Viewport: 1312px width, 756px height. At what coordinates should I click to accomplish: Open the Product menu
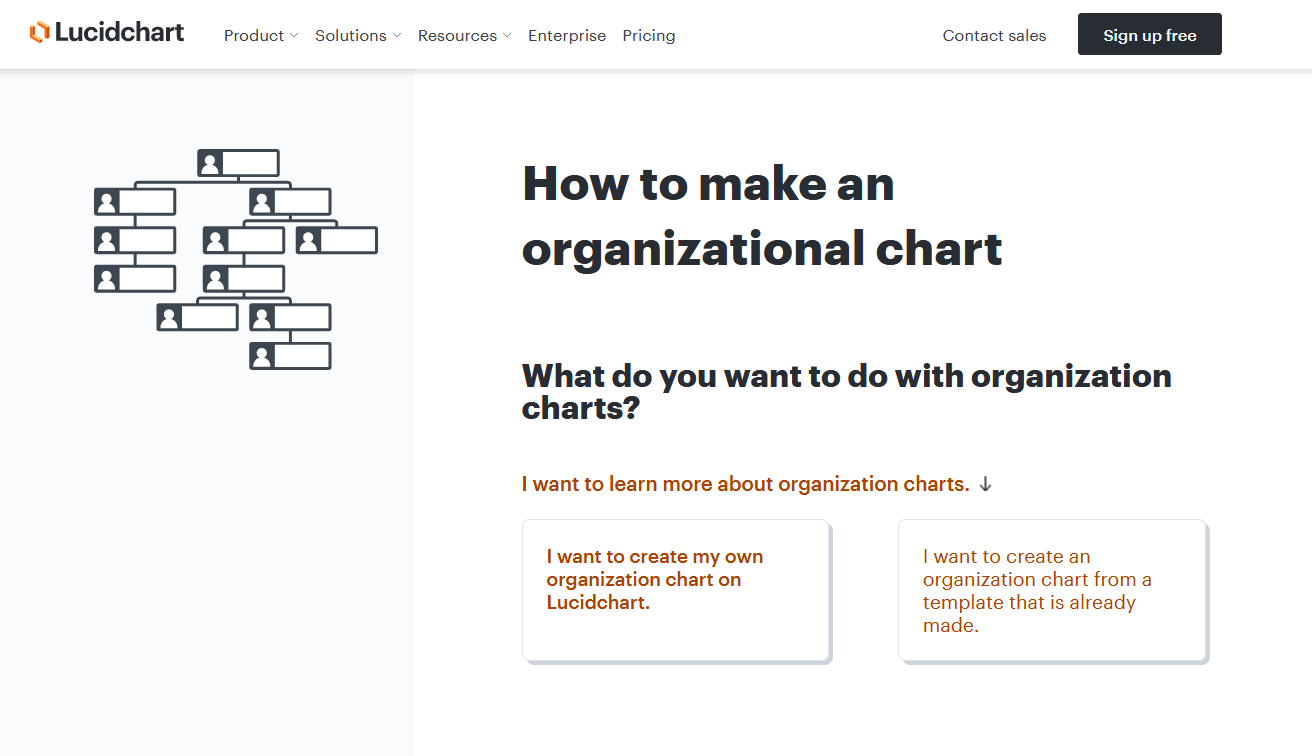(x=253, y=36)
